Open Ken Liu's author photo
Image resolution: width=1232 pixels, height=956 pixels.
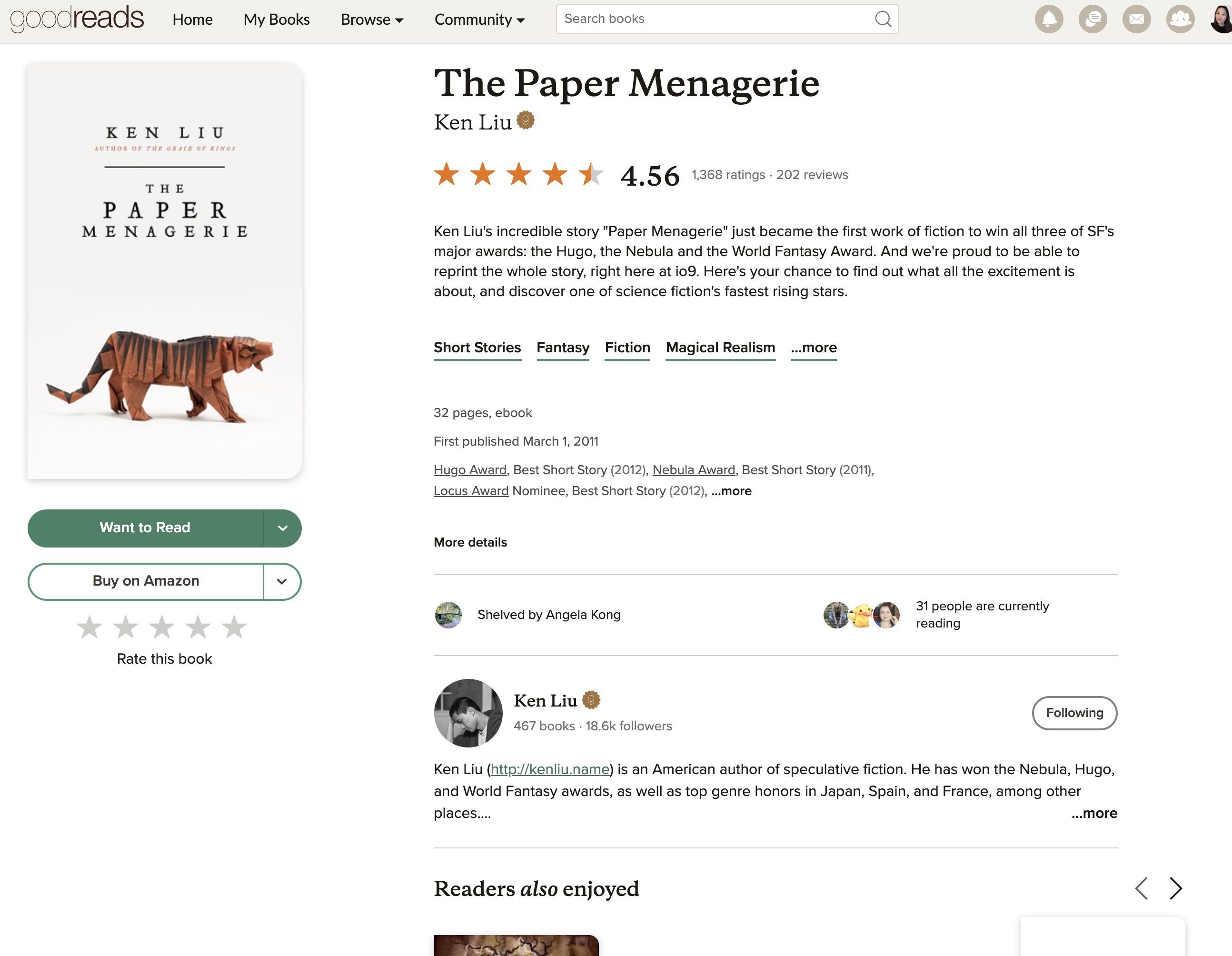pyautogui.click(x=468, y=713)
